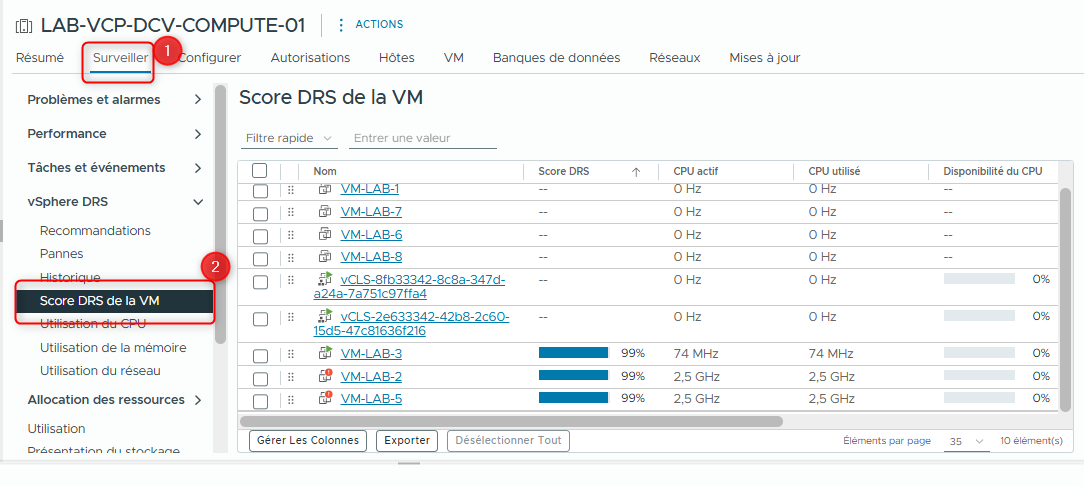Image resolution: width=1084 pixels, height=487 pixels.
Task: Click the Exporter button
Action: point(407,440)
